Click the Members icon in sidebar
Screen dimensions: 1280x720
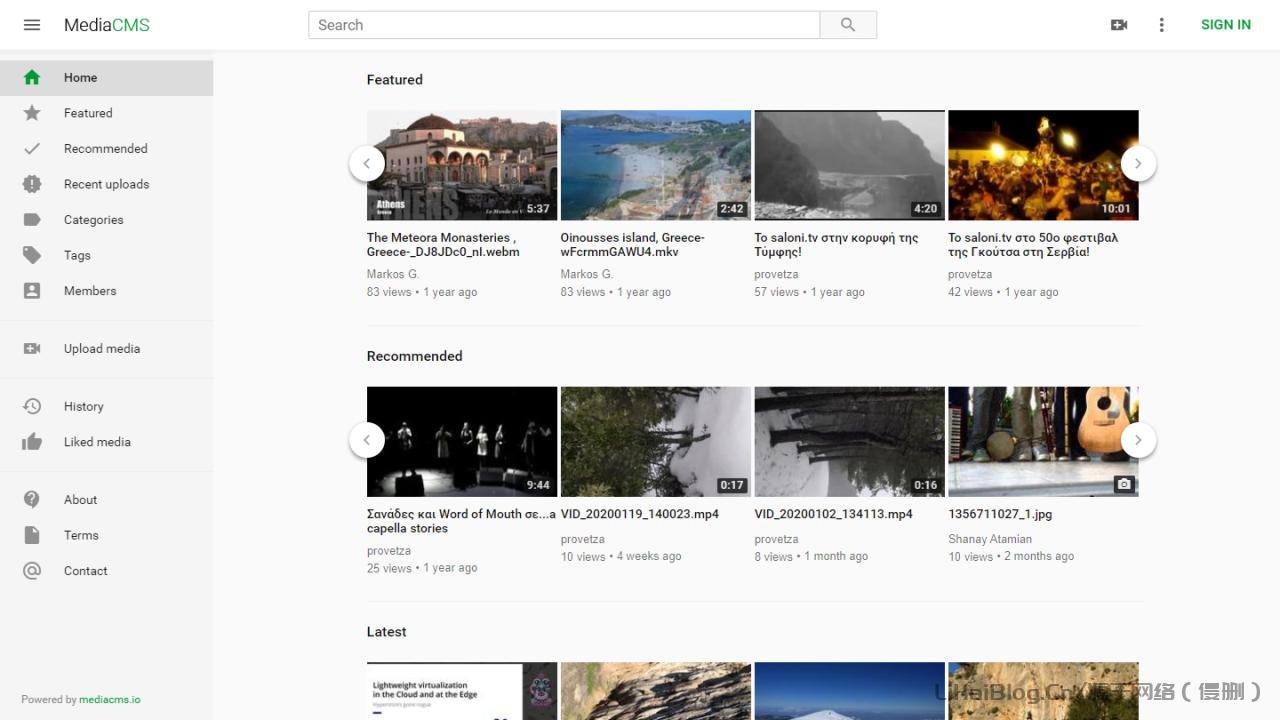point(32,291)
